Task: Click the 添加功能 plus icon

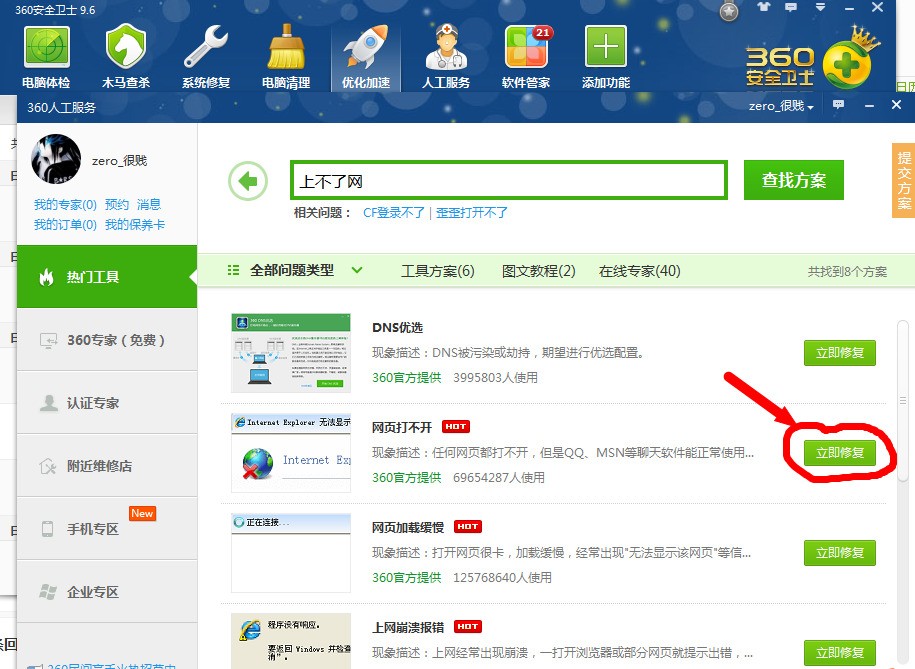Action: [x=606, y=47]
